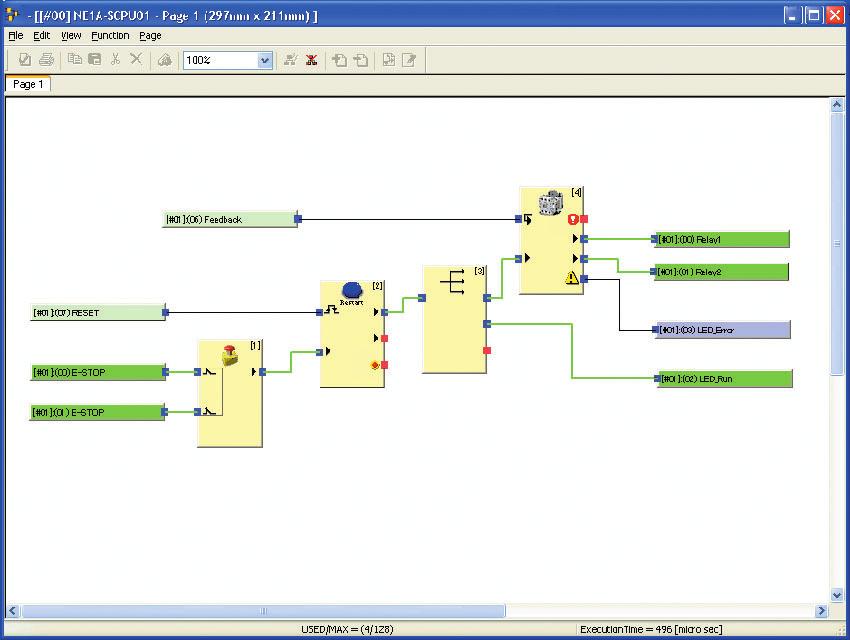Select the Relay1 output tag
The height and width of the screenshot is (640, 850).
[x=722, y=239]
